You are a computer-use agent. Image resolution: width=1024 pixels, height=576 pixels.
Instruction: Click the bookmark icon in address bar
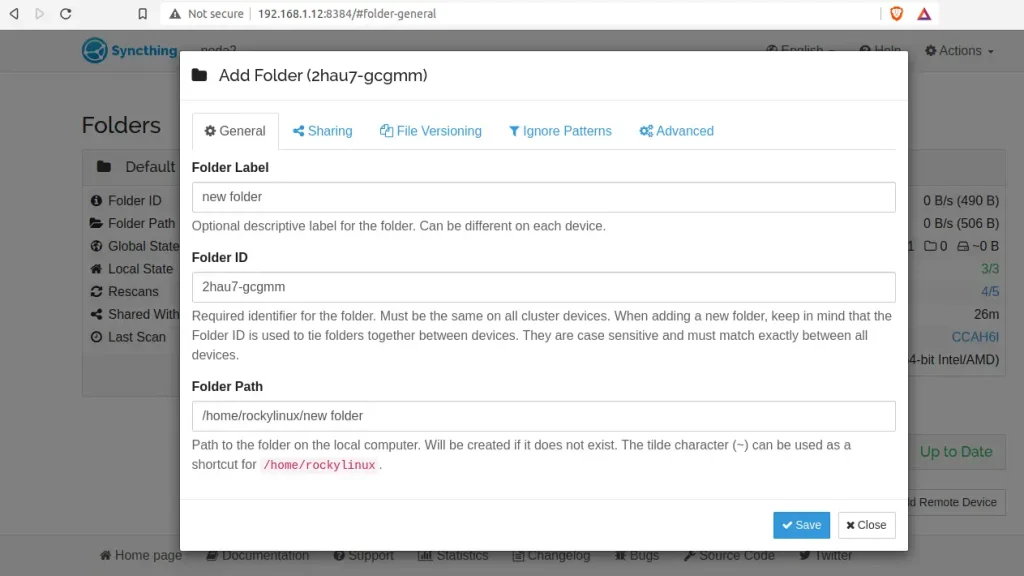pyautogui.click(x=143, y=14)
